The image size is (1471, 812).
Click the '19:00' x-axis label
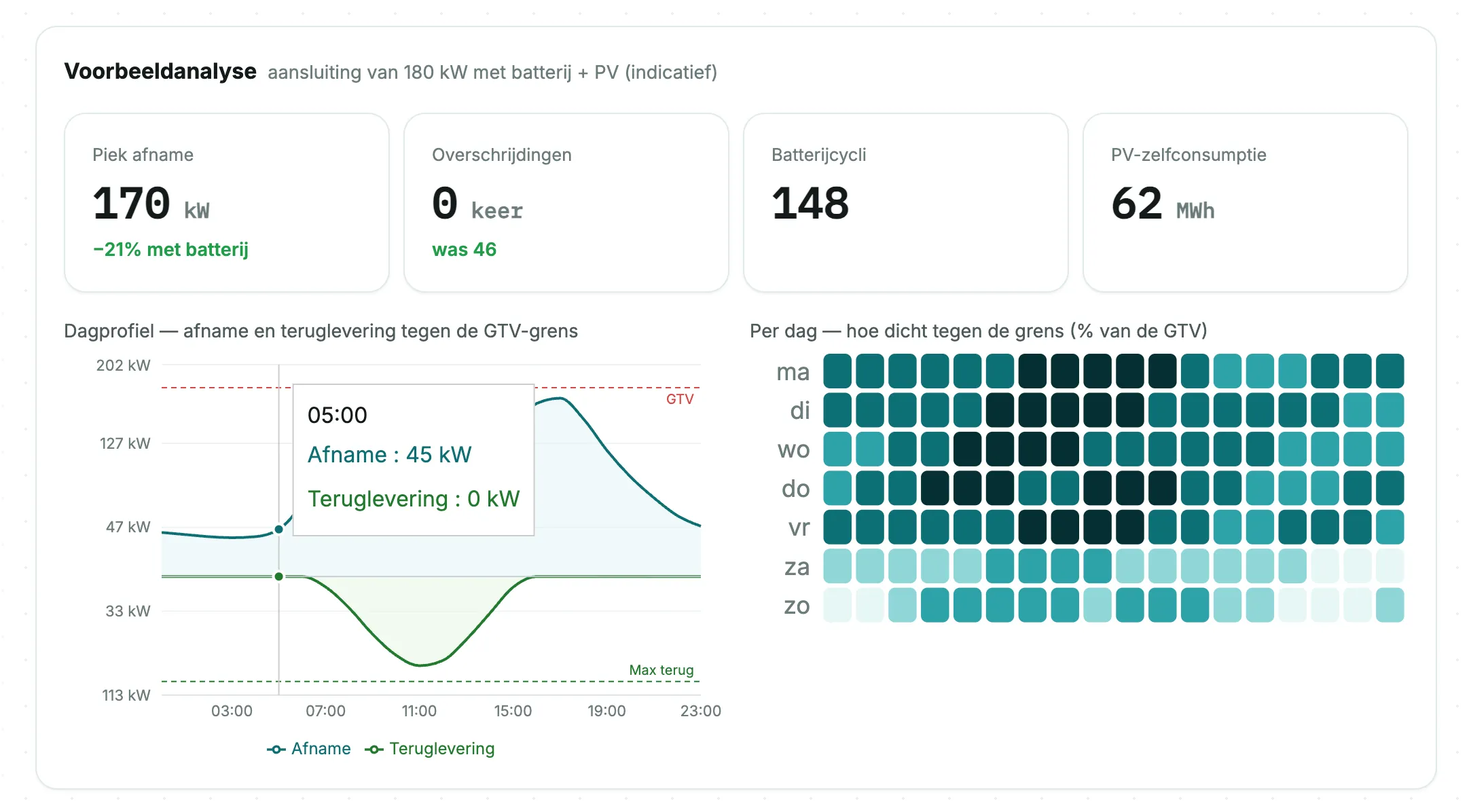(x=606, y=711)
